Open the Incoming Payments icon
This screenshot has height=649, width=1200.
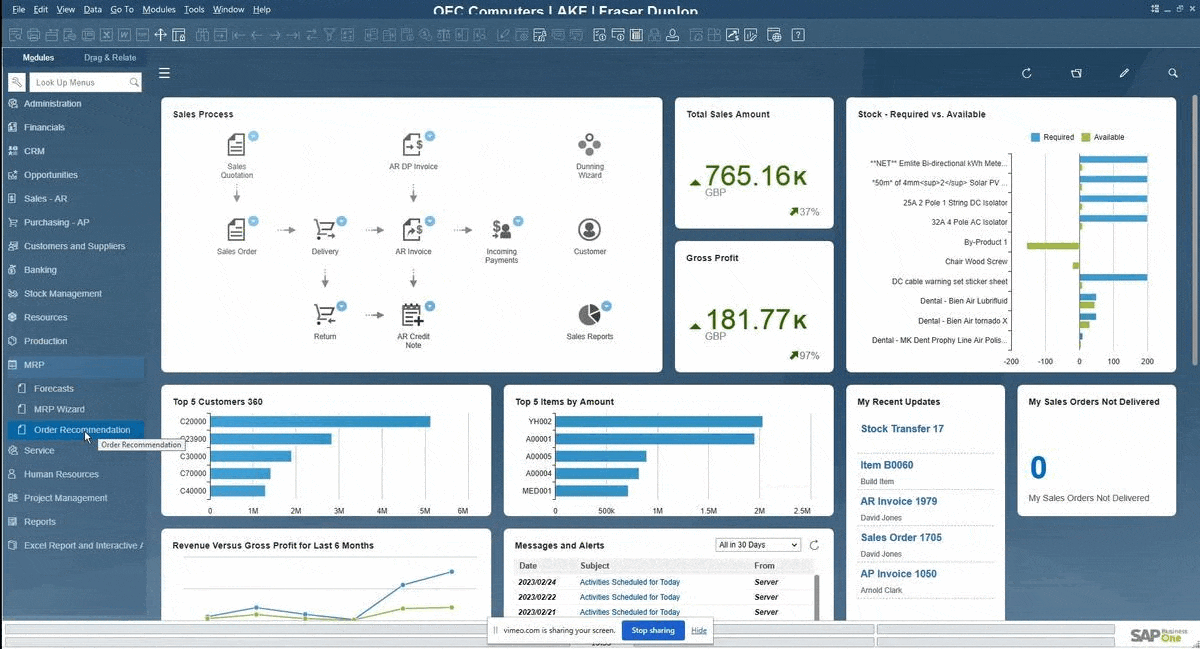pos(501,230)
